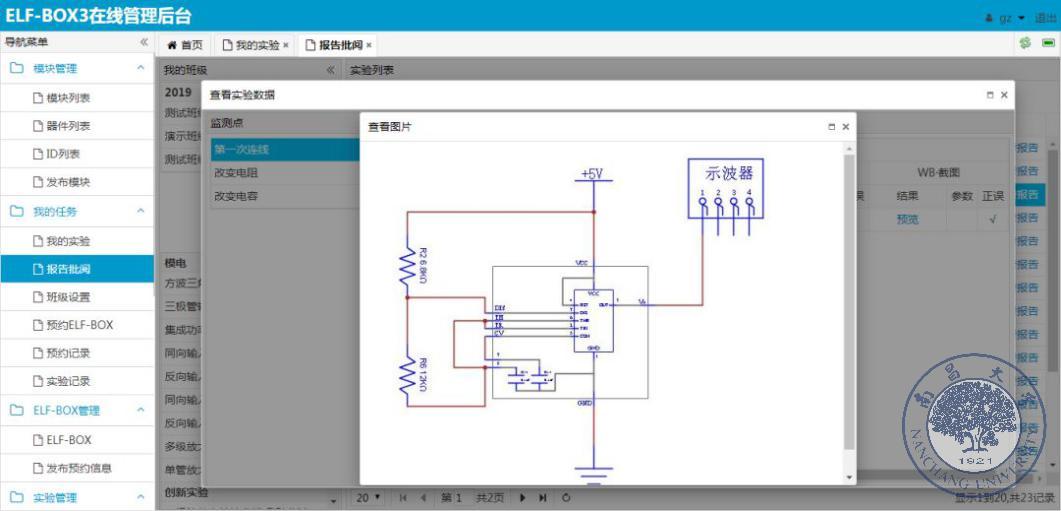Image resolution: width=1061 pixels, height=511 pixels.
Task: Maximize the 查看实验数据 dialog
Action: coord(990,95)
